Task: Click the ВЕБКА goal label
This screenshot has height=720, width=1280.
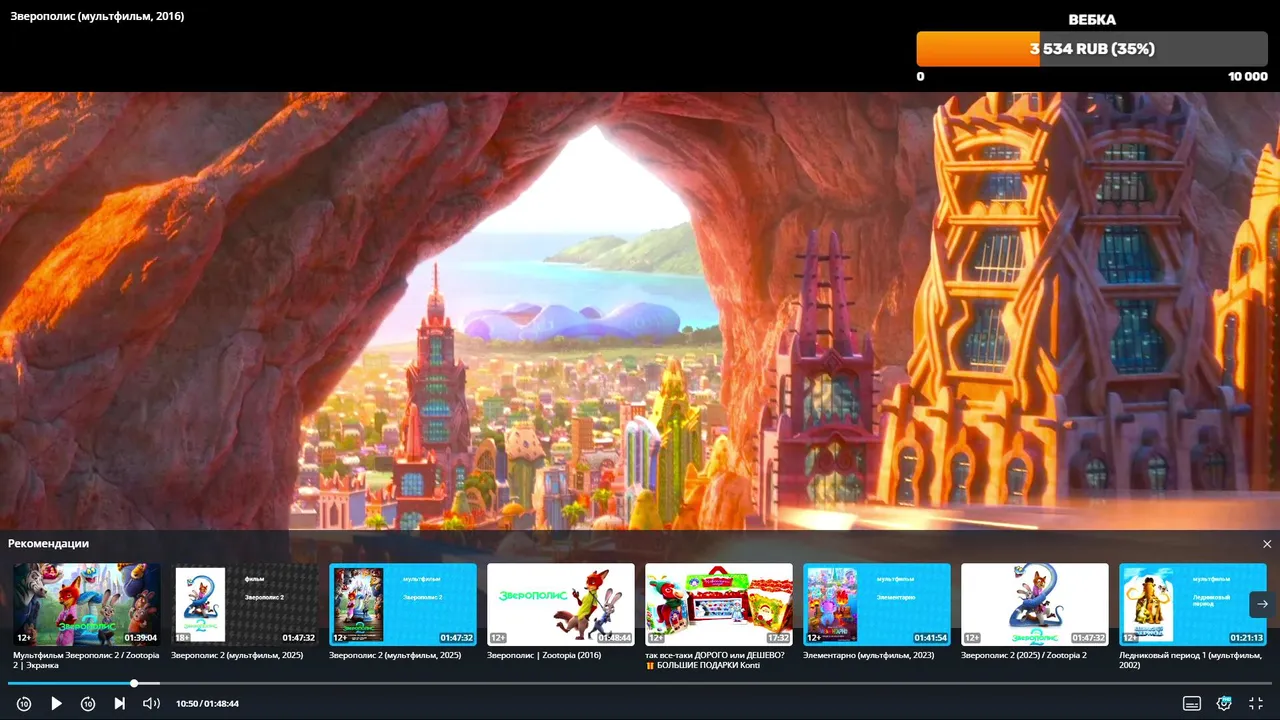Action: click(1092, 19)
